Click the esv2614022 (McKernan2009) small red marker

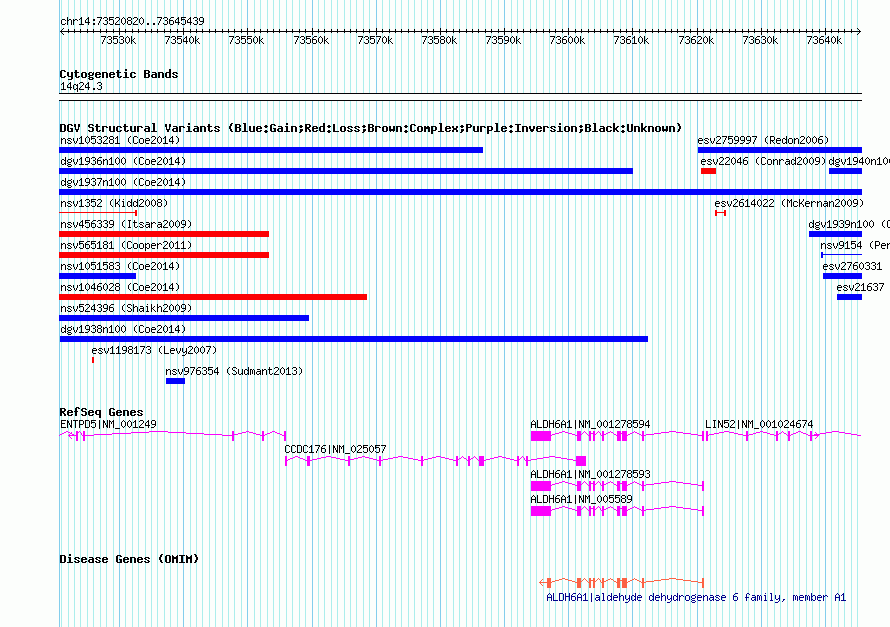click(x=720, y=213)
